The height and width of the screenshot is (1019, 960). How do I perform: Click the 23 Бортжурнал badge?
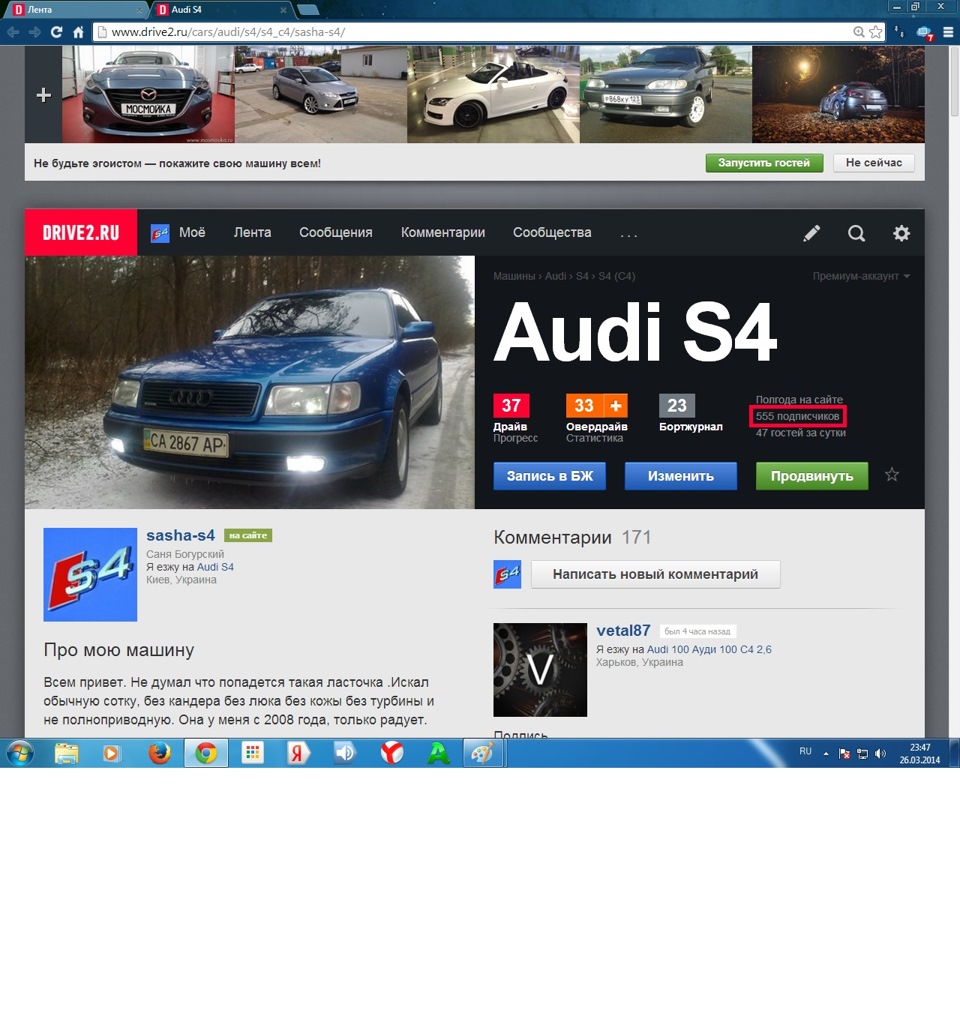pyautogui.click(x=677, y=406)
